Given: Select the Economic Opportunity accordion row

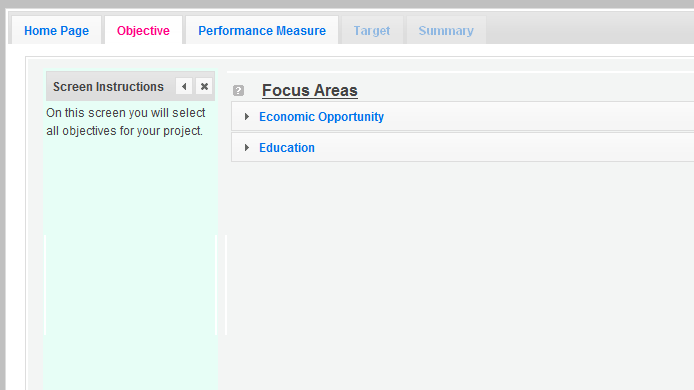Looking at the screenshot, I should 463,116.
